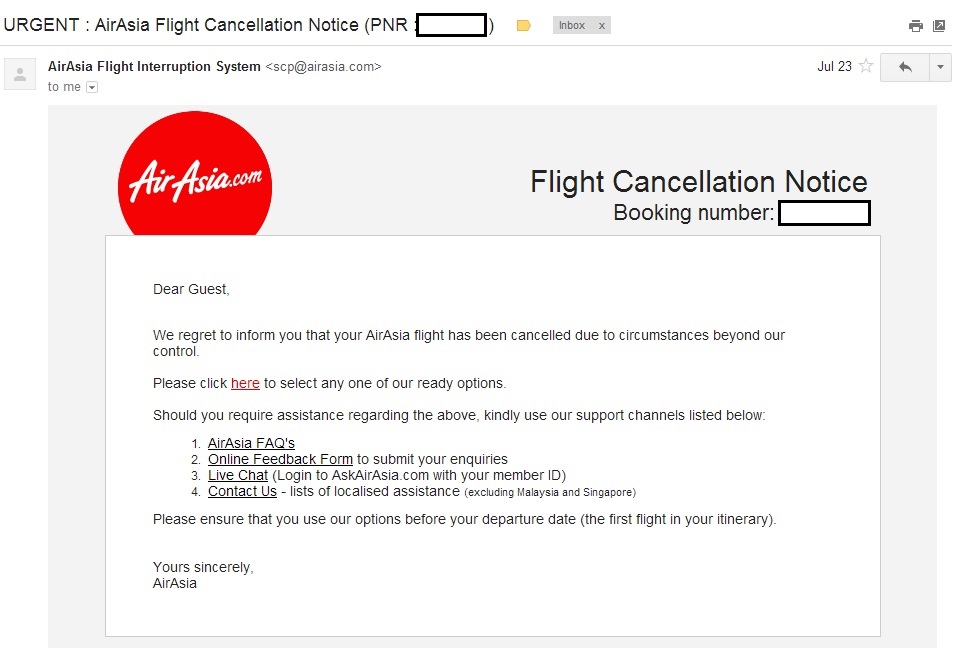Star this AirAsia email
The image size is (960, 648).
(x=866, y=66)
